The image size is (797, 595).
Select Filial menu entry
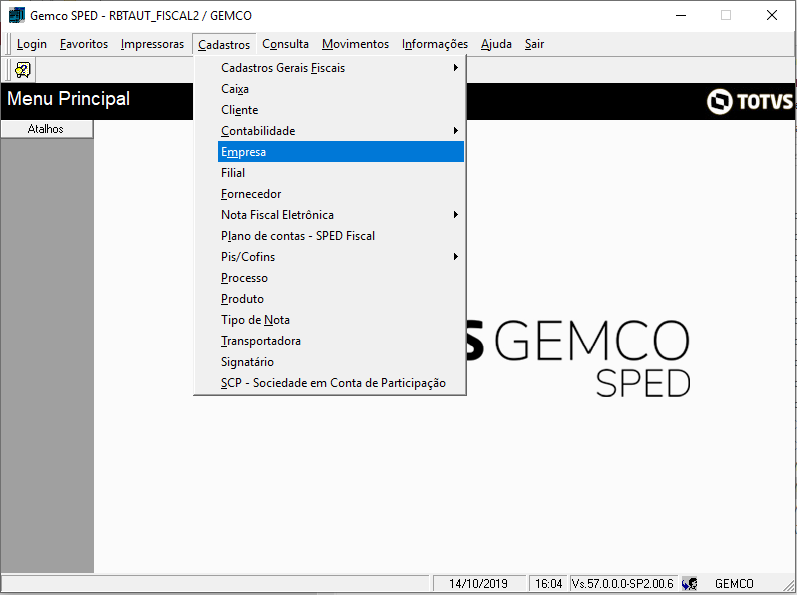pos(341,173)
